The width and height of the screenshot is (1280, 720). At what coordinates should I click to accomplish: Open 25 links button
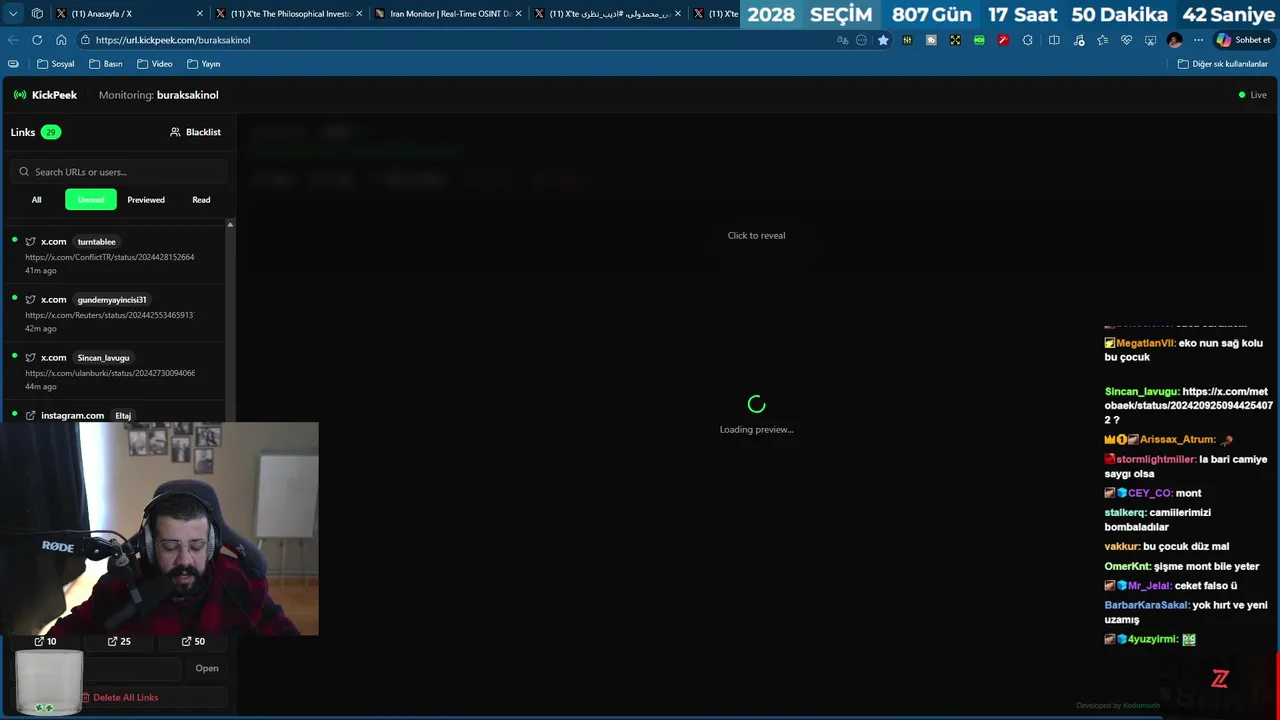pos(119,641)
